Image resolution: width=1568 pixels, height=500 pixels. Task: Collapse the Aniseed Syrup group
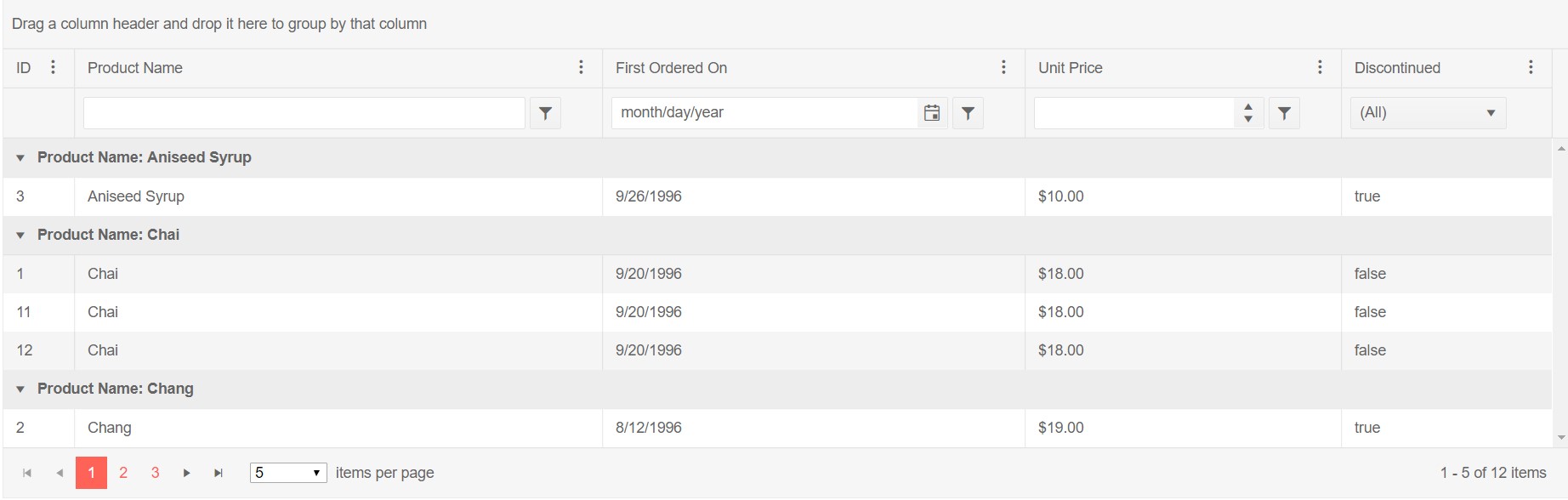20,158
